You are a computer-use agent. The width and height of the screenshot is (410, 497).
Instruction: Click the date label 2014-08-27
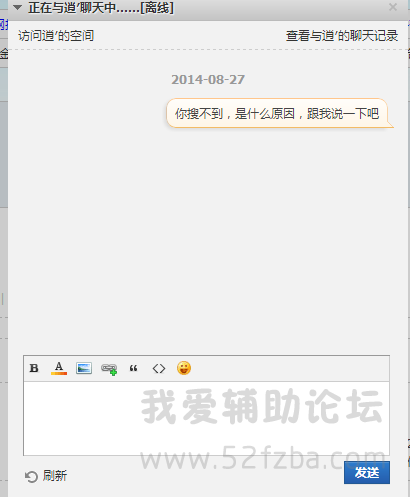coord(208,80)
